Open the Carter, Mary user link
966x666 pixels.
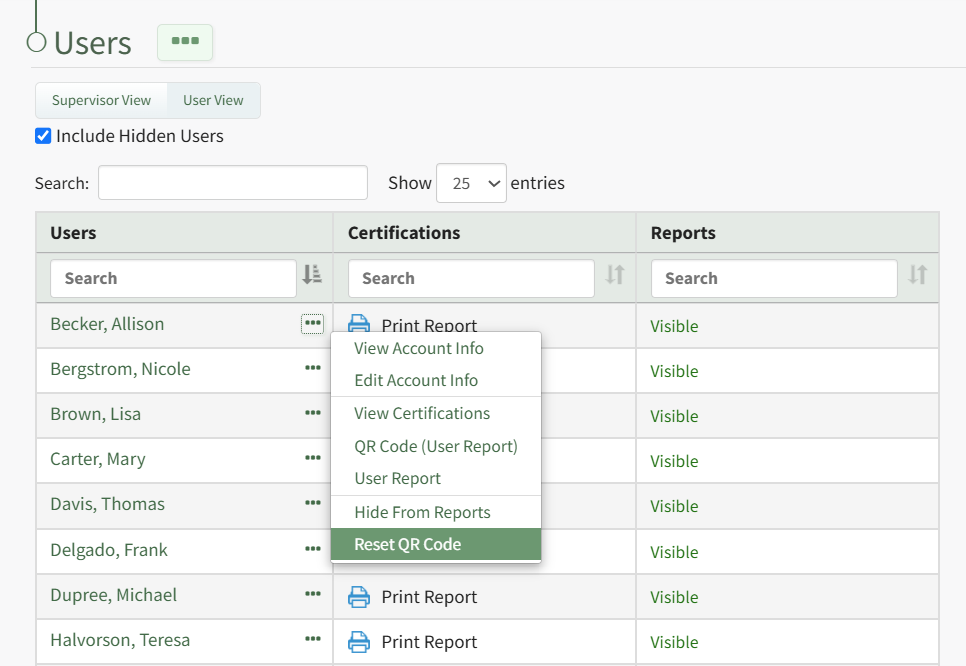click(98, 459)
